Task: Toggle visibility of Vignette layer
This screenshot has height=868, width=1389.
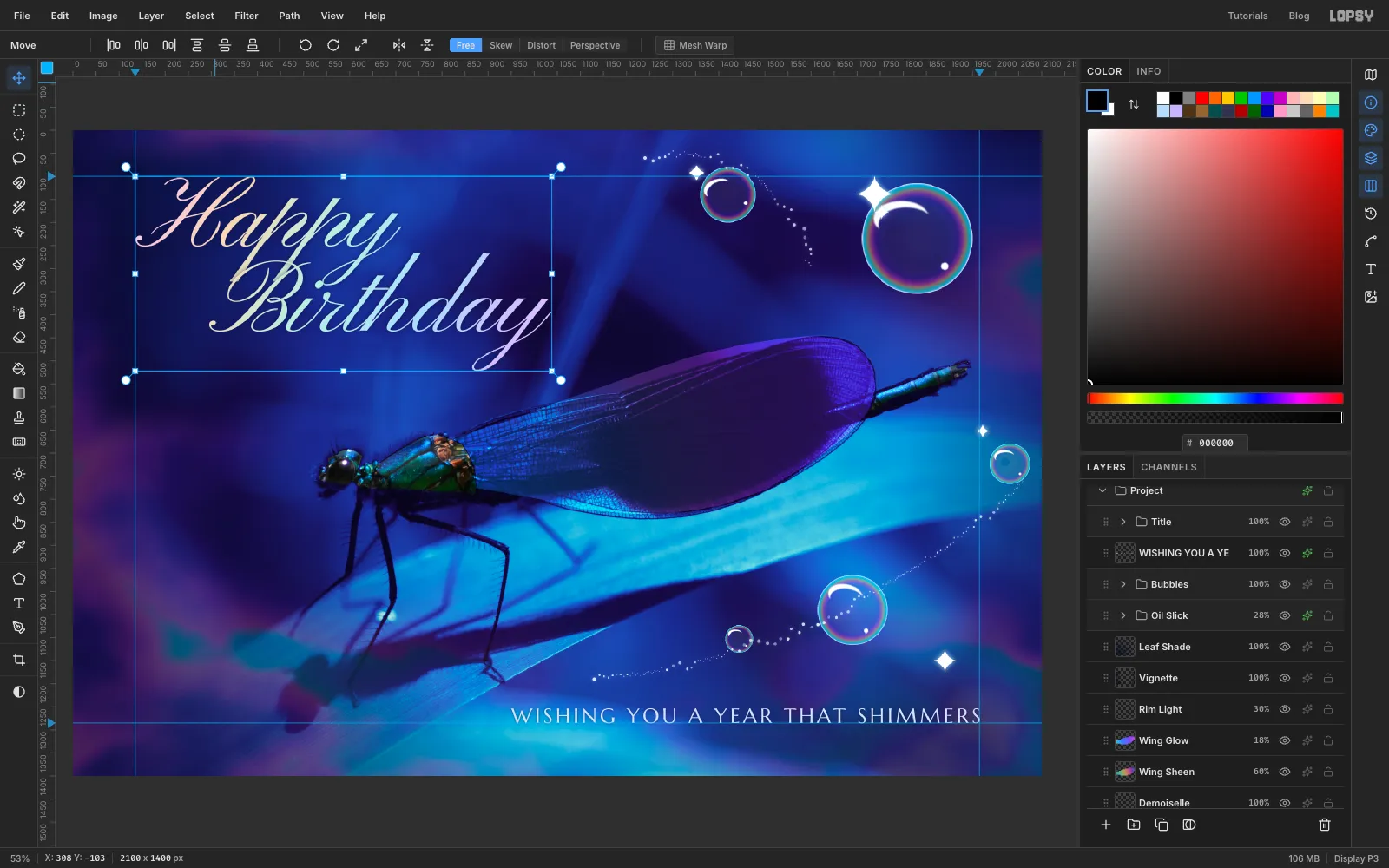Action: pyautogui.click(x=1285, y=678)
